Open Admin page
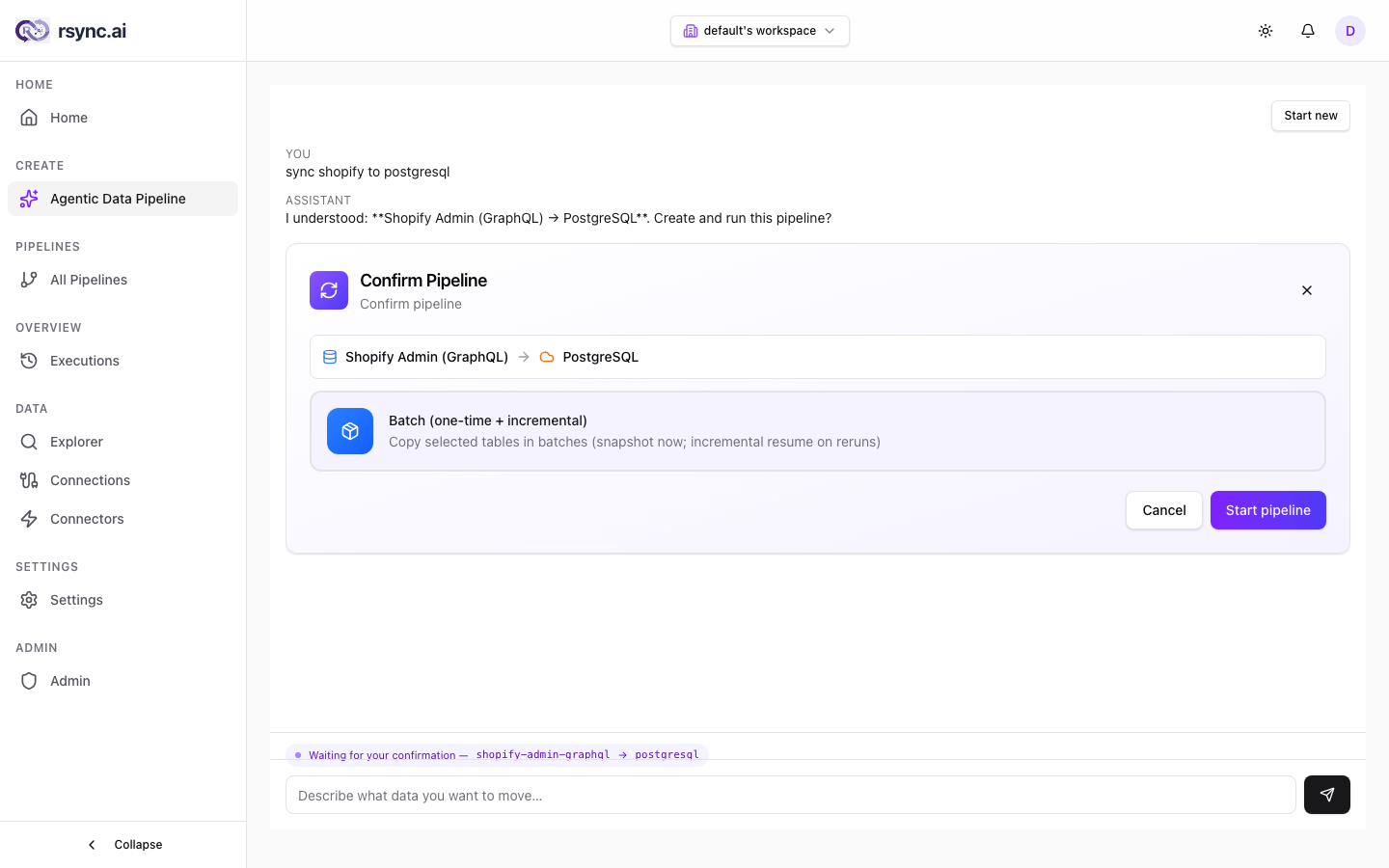 [123, 681]
